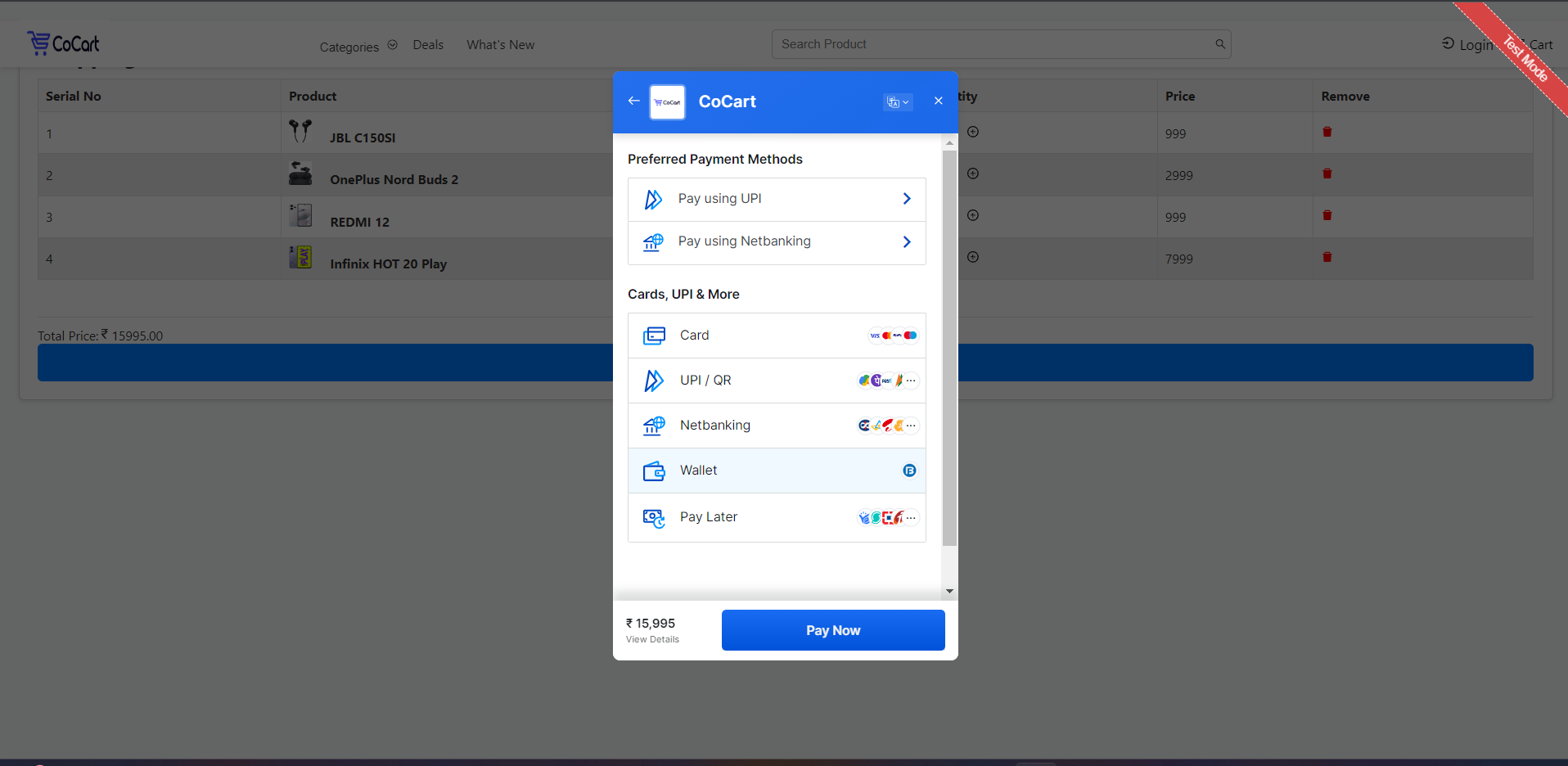The image size is (1568, 766).
Task: Close the CoCart payment dialog
Action: 939,101
